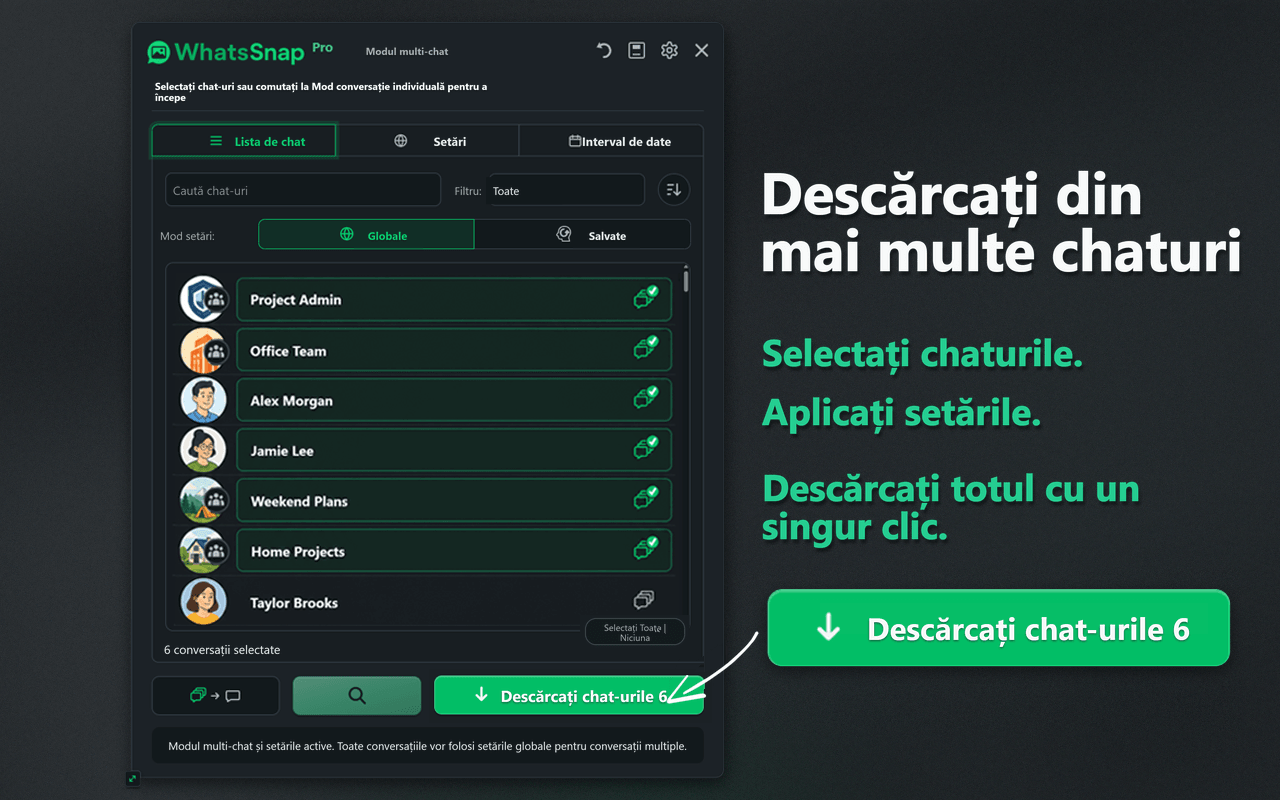Click the chat list scrollbar
Screen dimensions: 1280x800
pos(685,279)
